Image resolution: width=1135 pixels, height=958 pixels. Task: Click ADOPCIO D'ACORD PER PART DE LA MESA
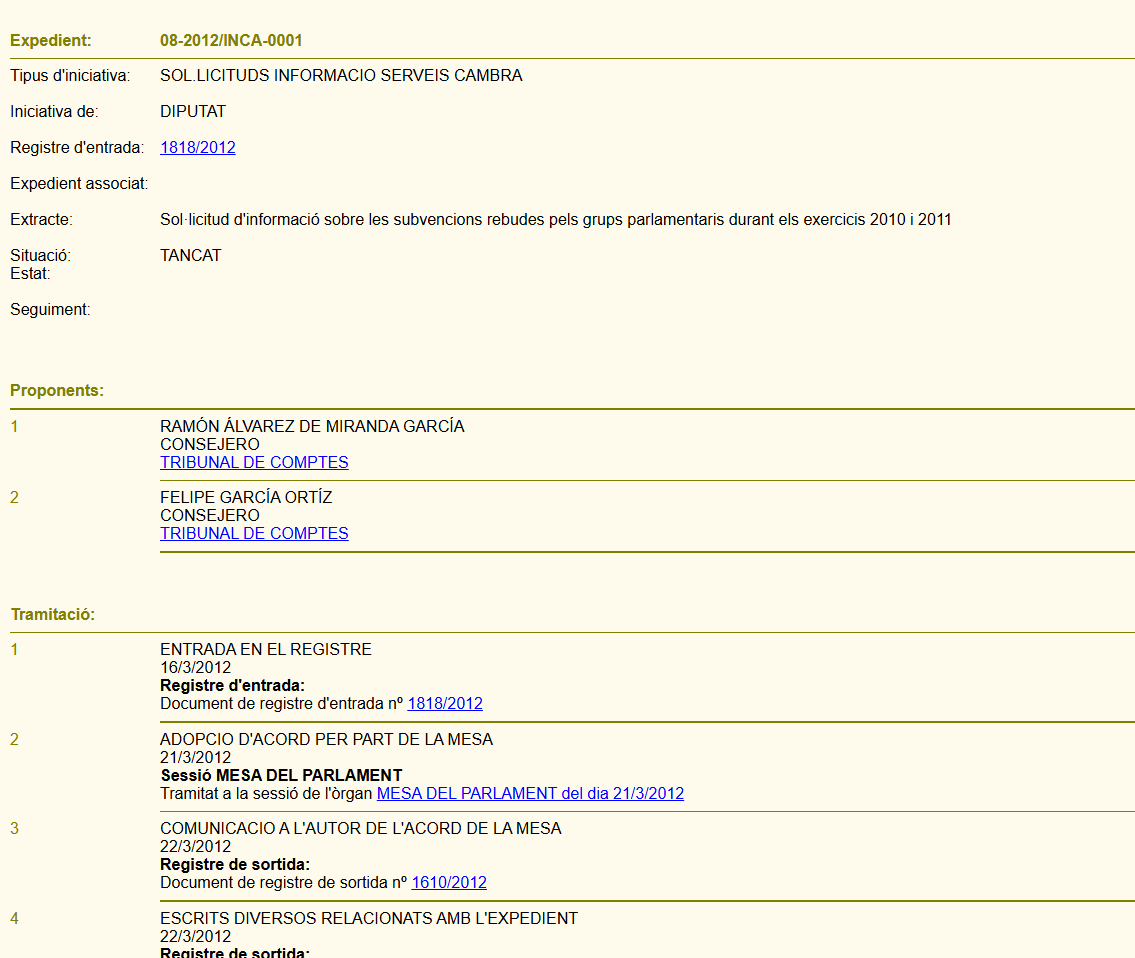point(326,740)
